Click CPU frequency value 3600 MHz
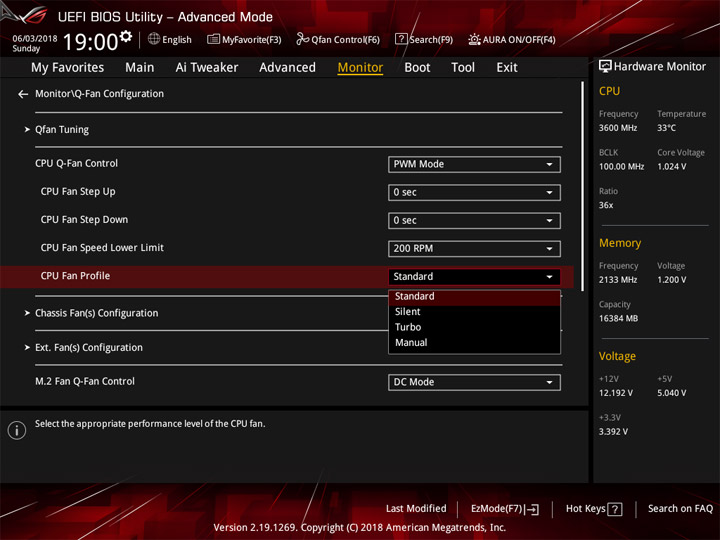 click(x=618, y=128)
